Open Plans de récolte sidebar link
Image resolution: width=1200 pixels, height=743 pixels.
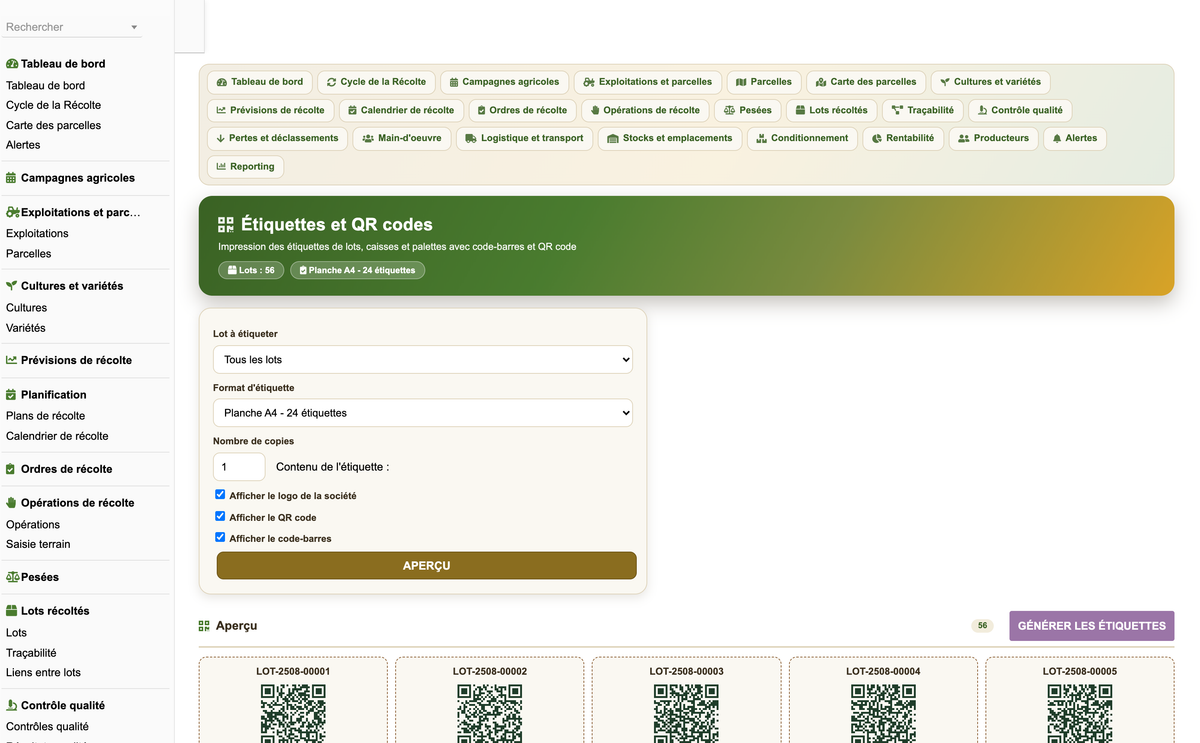tap(45, 416)
